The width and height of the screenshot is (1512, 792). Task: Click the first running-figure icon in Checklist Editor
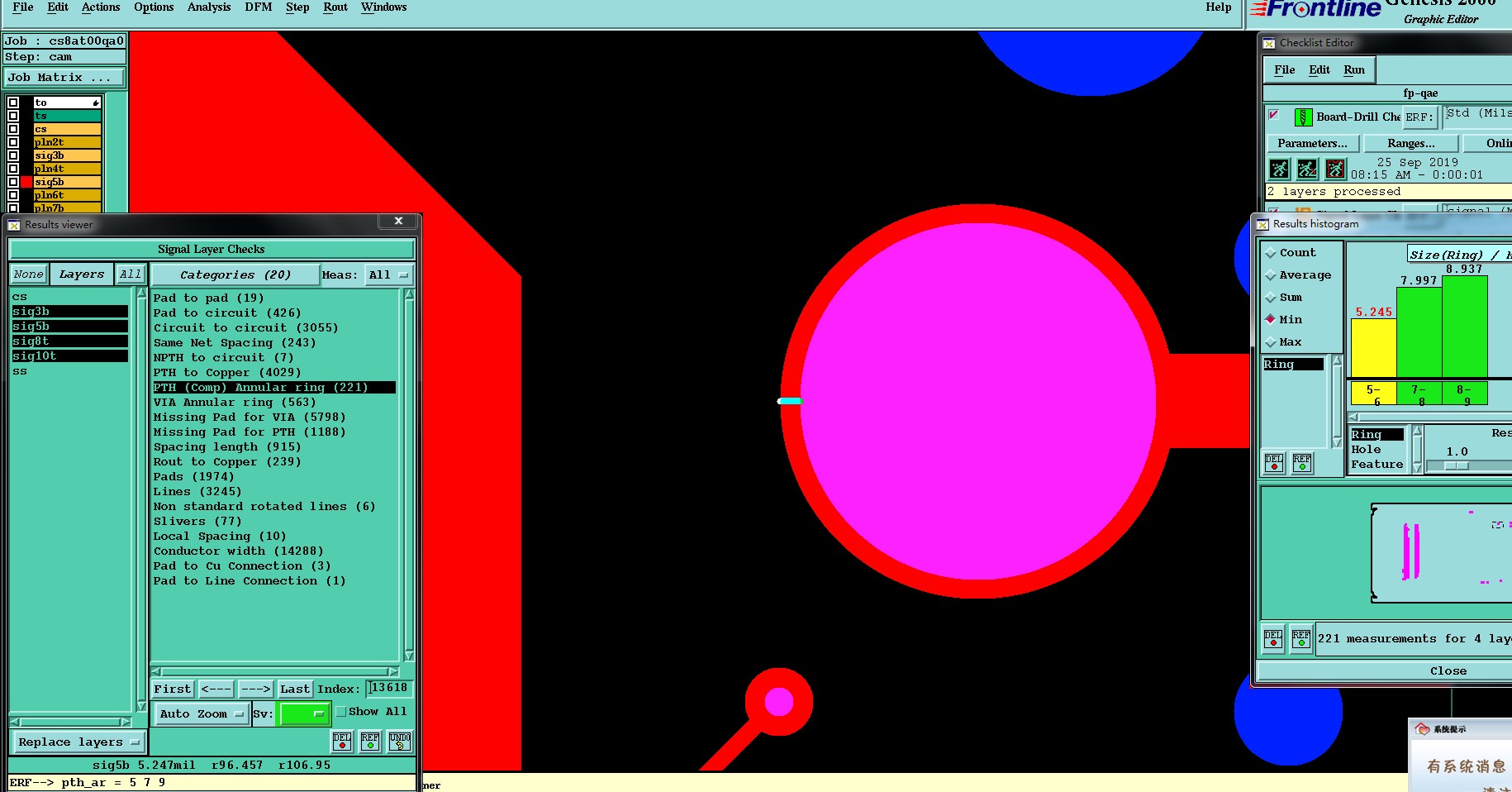[1279, 169]
